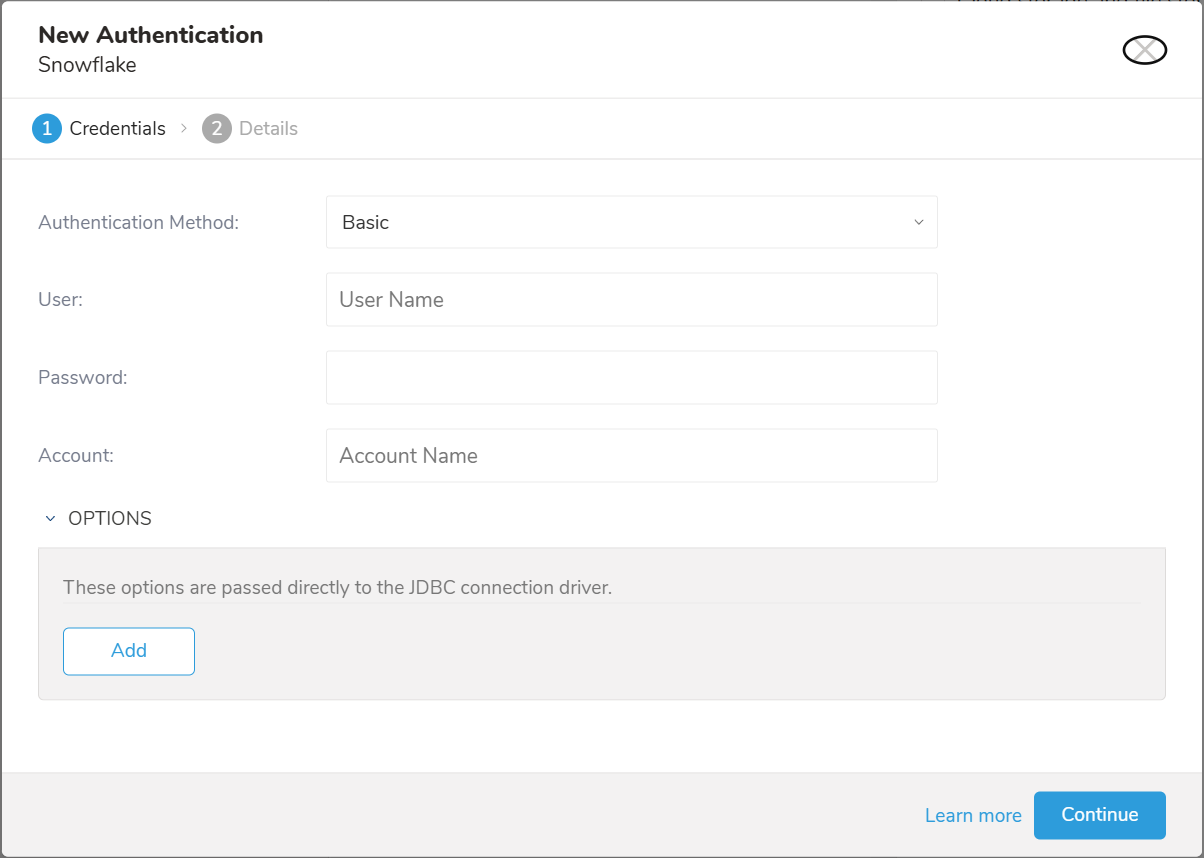Click the OPTIONS section heading text

coord(110,519)
